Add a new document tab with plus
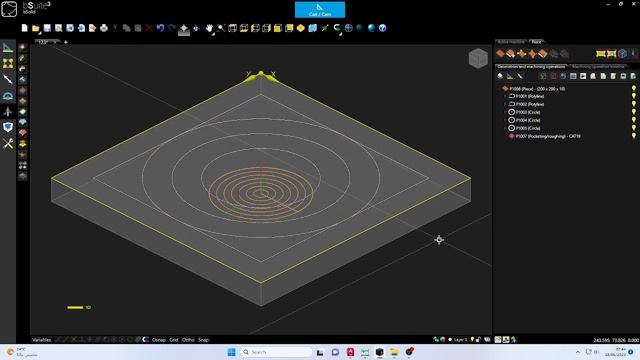Image resolution: width=640 pixels, height=360 pixels. 66,42
